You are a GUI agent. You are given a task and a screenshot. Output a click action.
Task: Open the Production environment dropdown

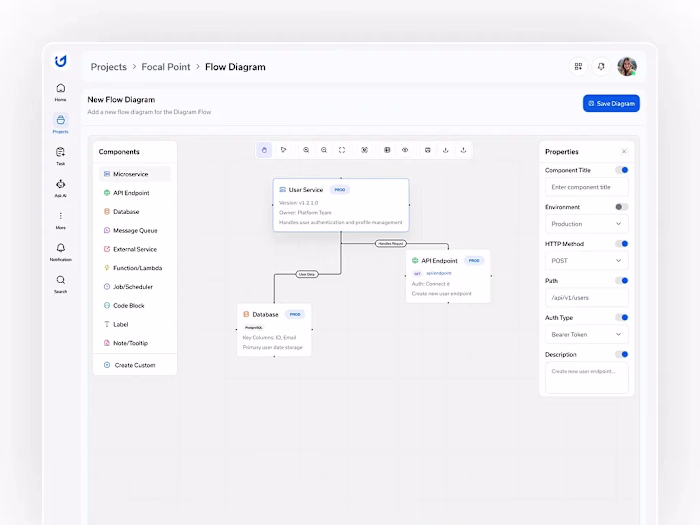[x=587, y=224]
